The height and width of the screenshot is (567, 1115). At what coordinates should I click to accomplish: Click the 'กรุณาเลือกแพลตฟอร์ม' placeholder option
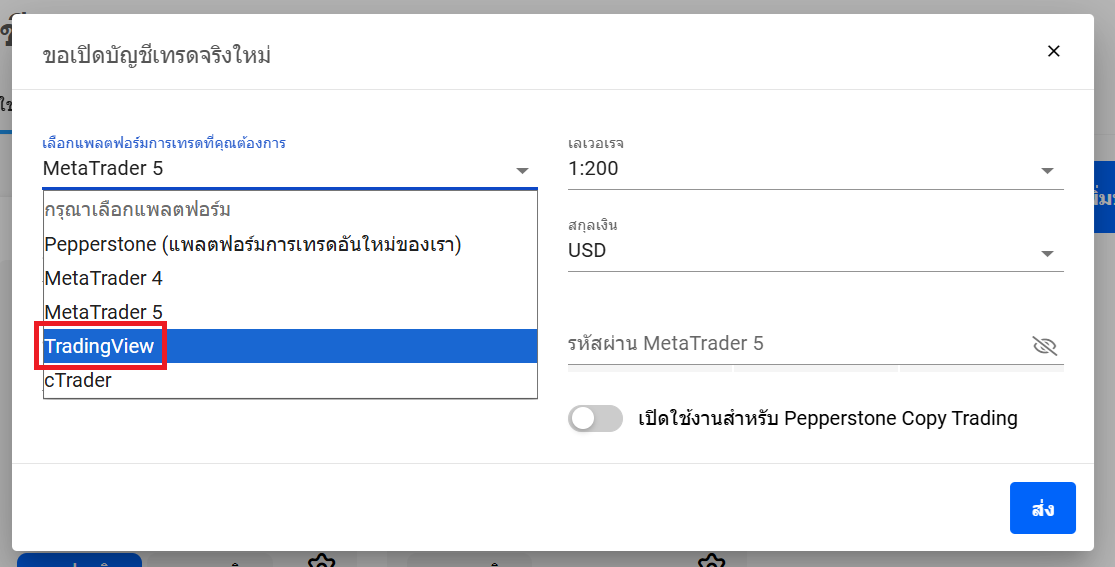(x=138, y=210)
